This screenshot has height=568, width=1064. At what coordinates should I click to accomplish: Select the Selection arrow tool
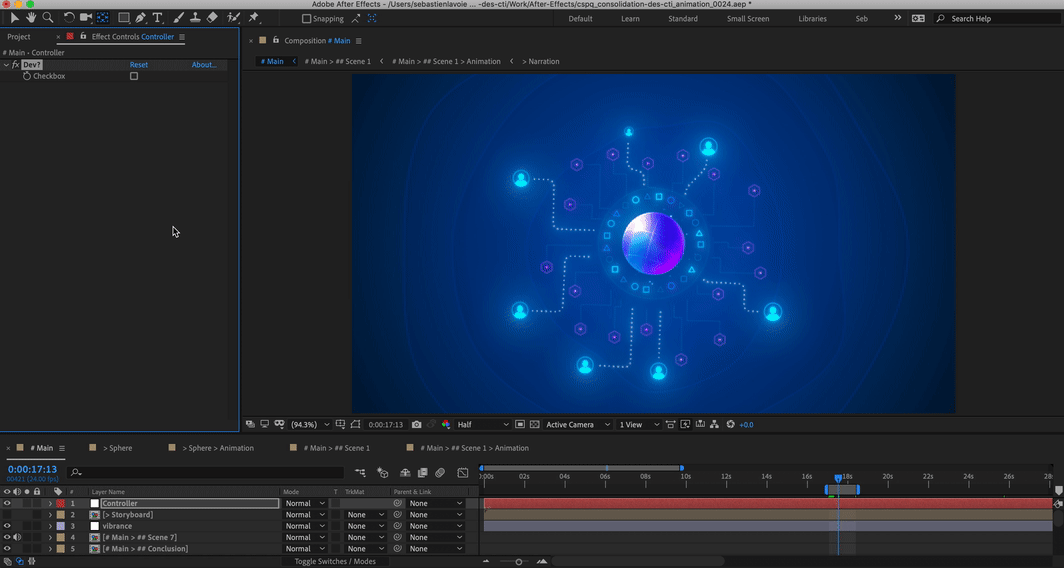tap(15, 18)
